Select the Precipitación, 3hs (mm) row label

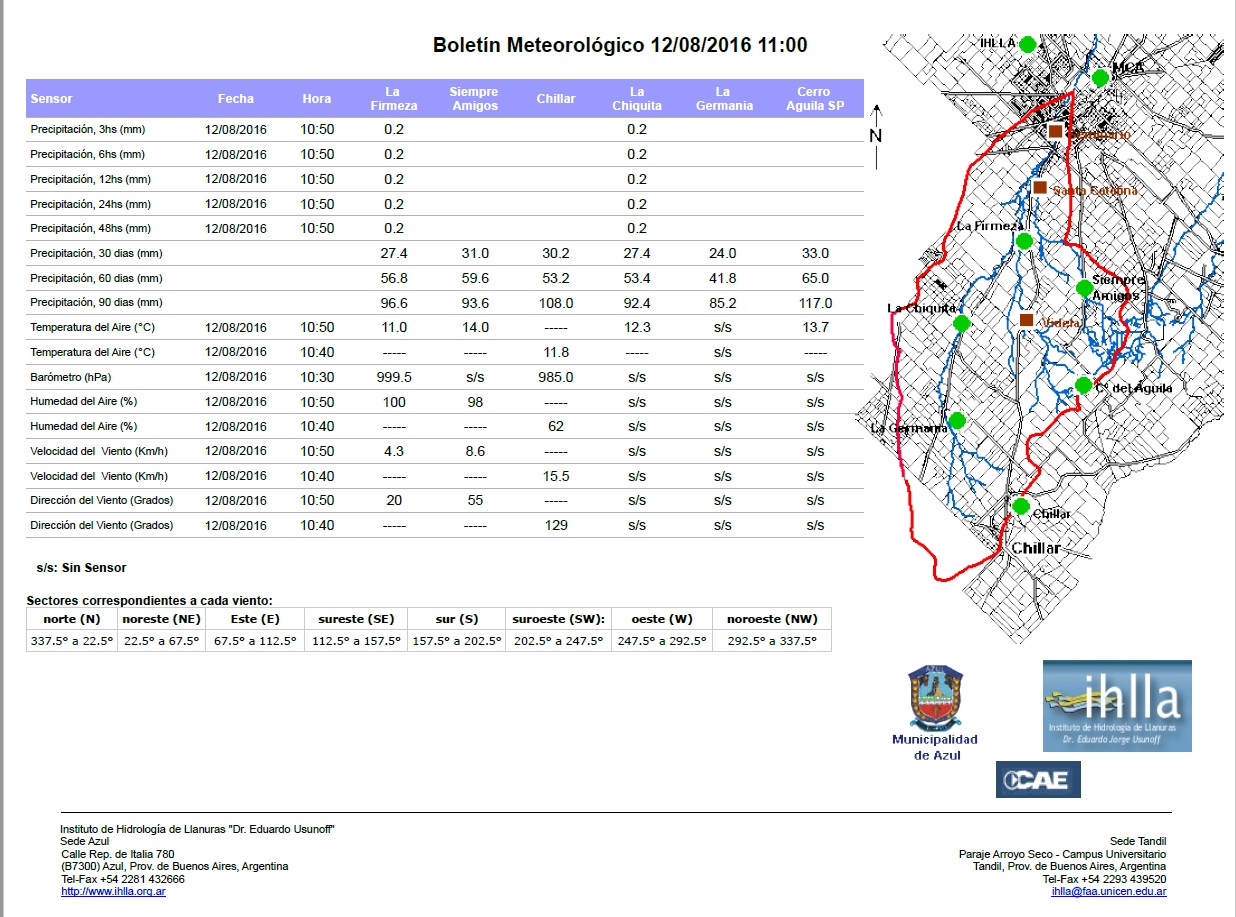point(88,130)
